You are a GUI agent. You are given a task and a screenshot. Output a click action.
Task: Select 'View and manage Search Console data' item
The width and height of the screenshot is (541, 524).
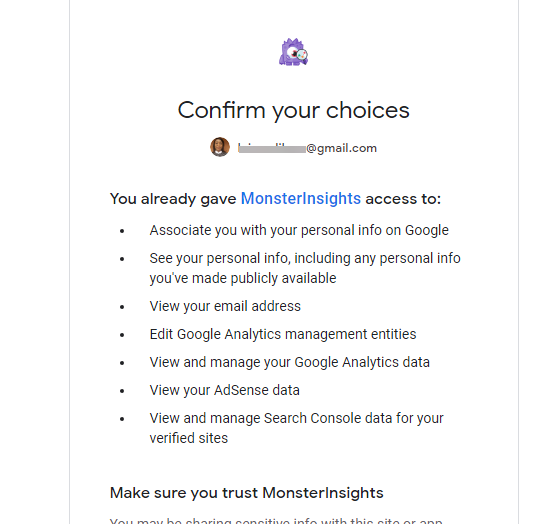coord(296,428)
